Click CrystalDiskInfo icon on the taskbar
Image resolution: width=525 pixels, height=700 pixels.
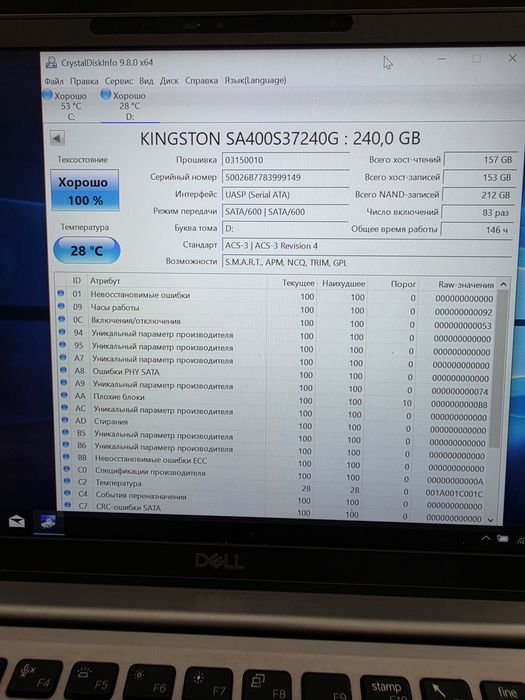click(x=48, y=522)
